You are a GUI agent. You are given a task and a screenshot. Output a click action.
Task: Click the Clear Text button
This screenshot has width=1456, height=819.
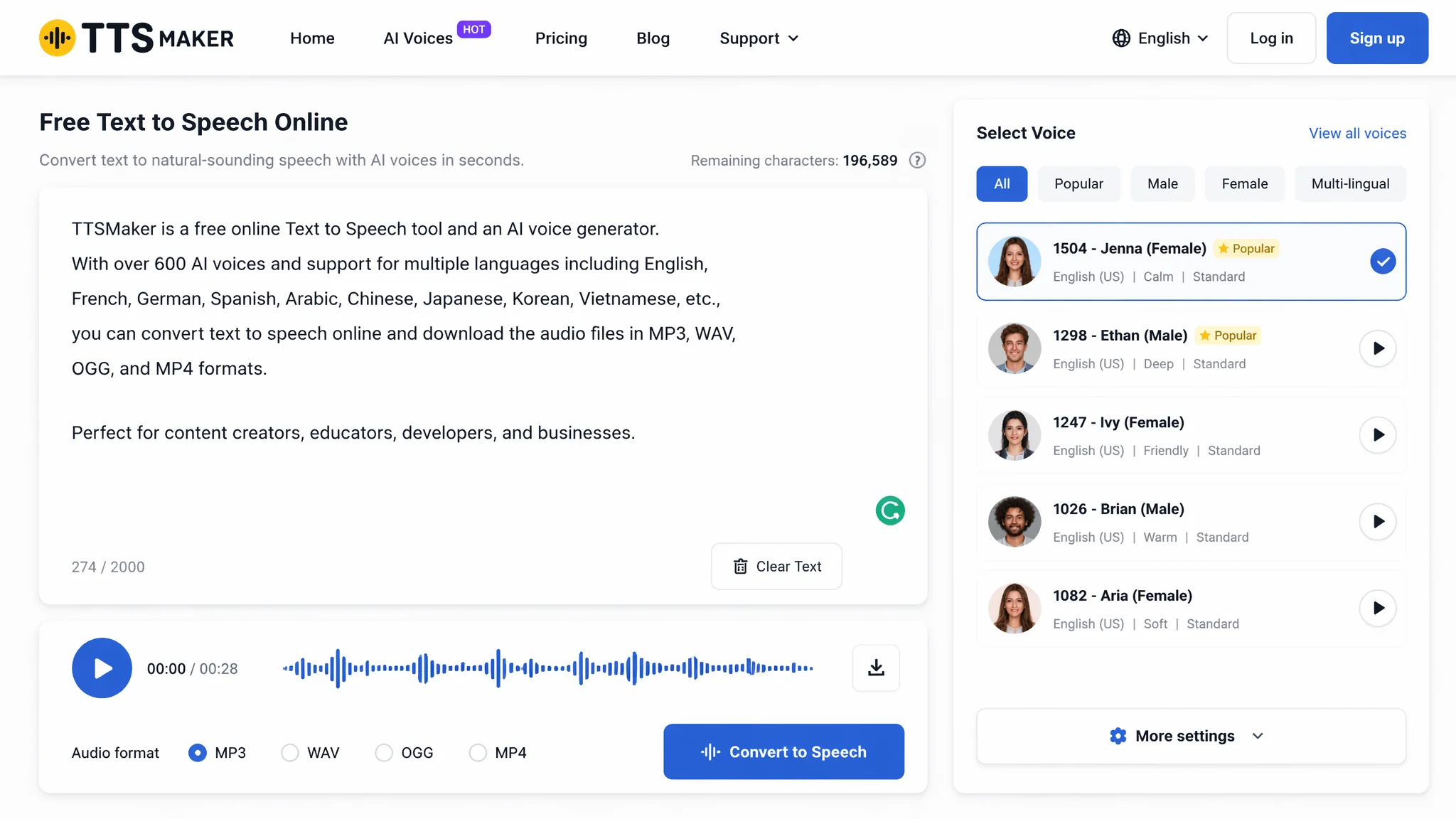(776, 567)
